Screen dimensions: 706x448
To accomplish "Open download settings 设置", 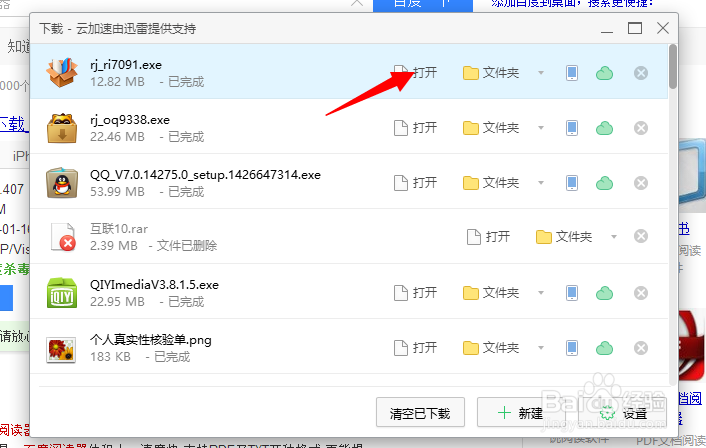I will tap(625, 413).
